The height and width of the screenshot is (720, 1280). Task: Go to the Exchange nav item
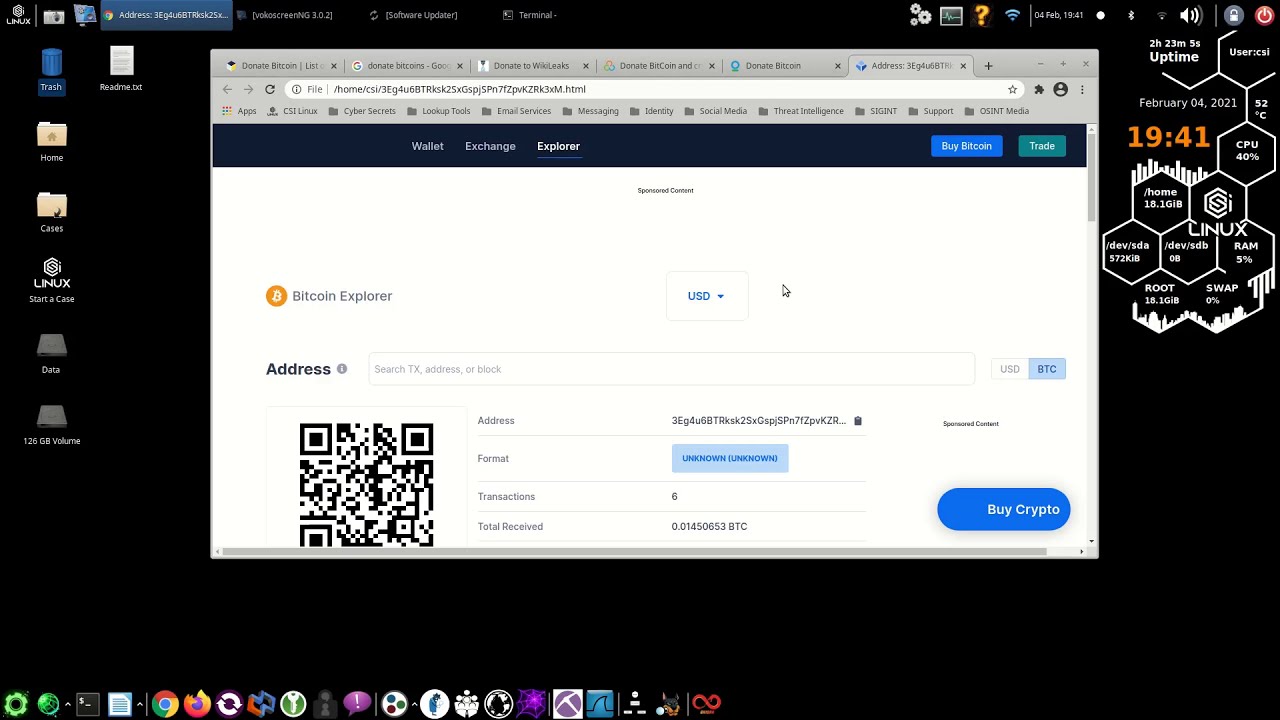(x=490, y=146)
